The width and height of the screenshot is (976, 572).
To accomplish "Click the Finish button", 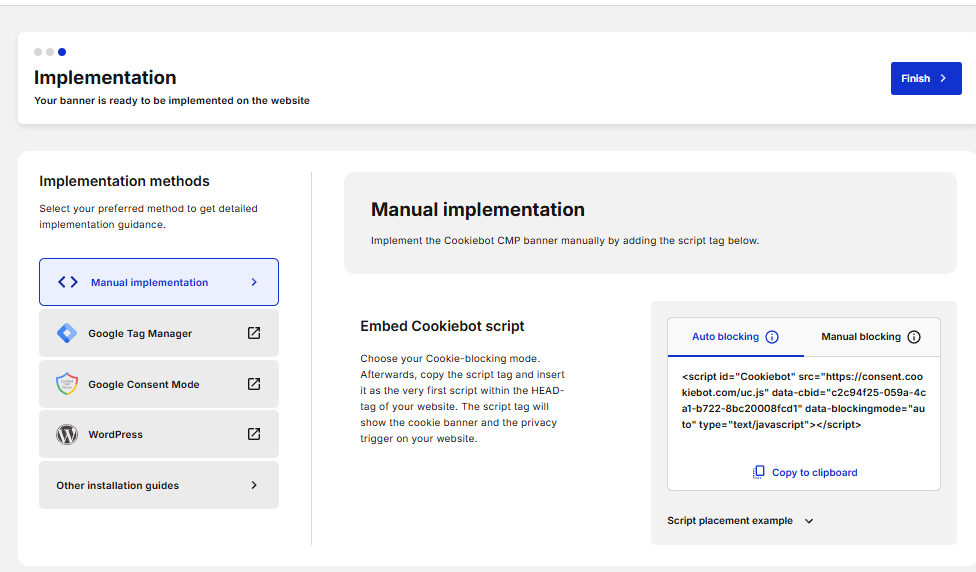I will [x=926, y=78].
